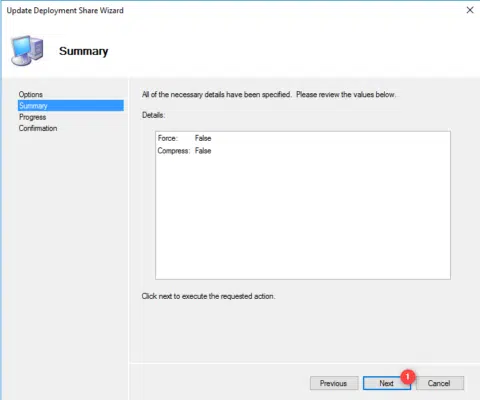This screenshot has height=400, width=480.
Task: Click the False value beside Force
Action: pos(203,138)
